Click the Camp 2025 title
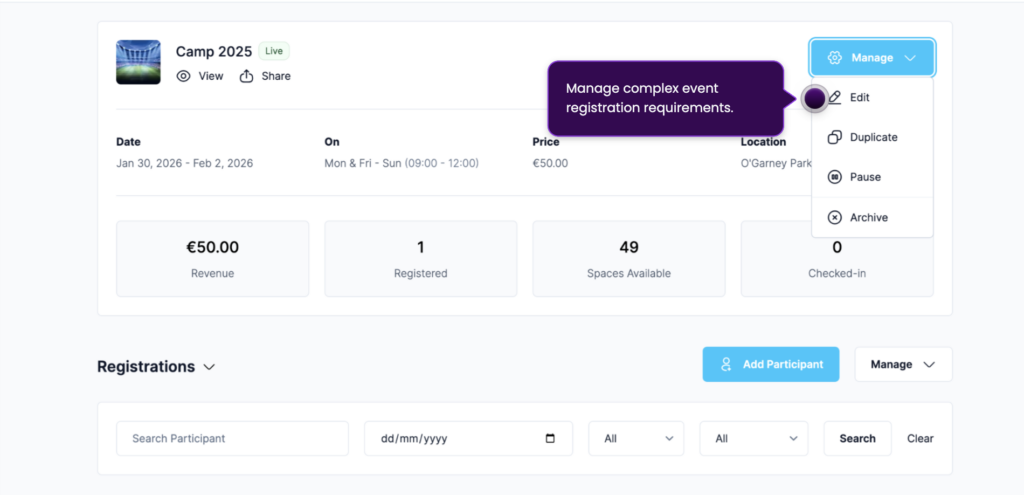The width and height of the screenshot is (1024, 495). (214, 52)
